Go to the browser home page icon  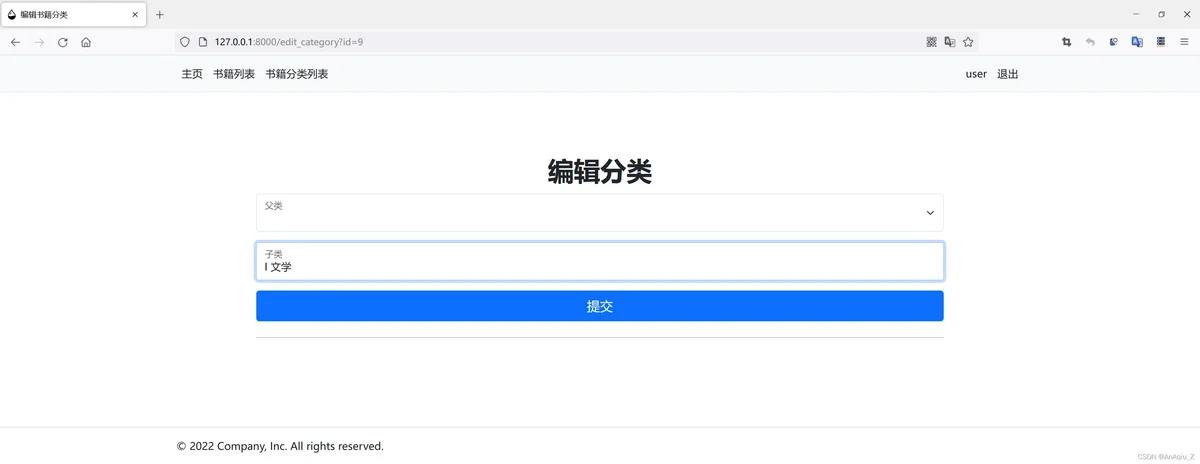(86, 42)
